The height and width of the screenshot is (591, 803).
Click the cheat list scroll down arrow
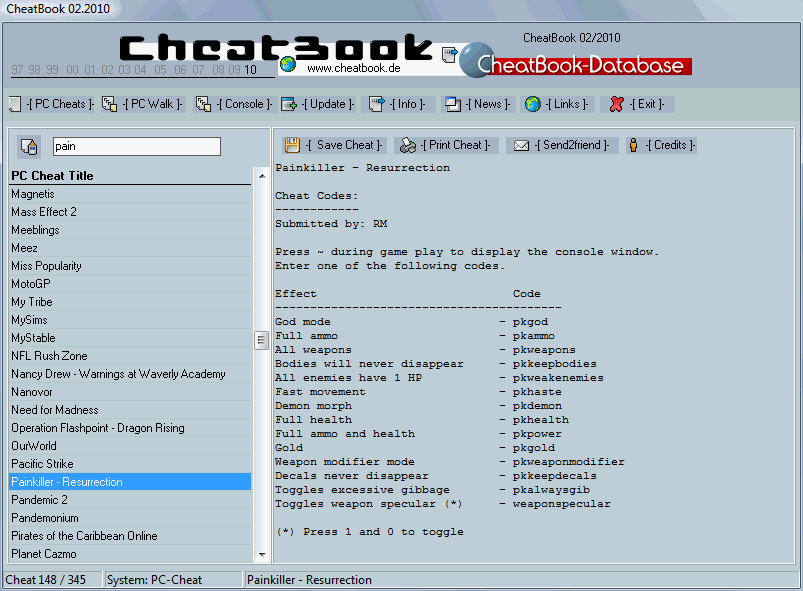262,555
